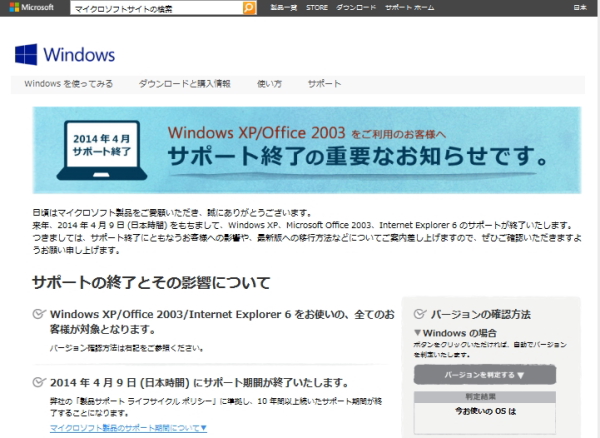Select the 使い方 navigation tab
This screenshot has width=600, height=438.
[269, 84]
